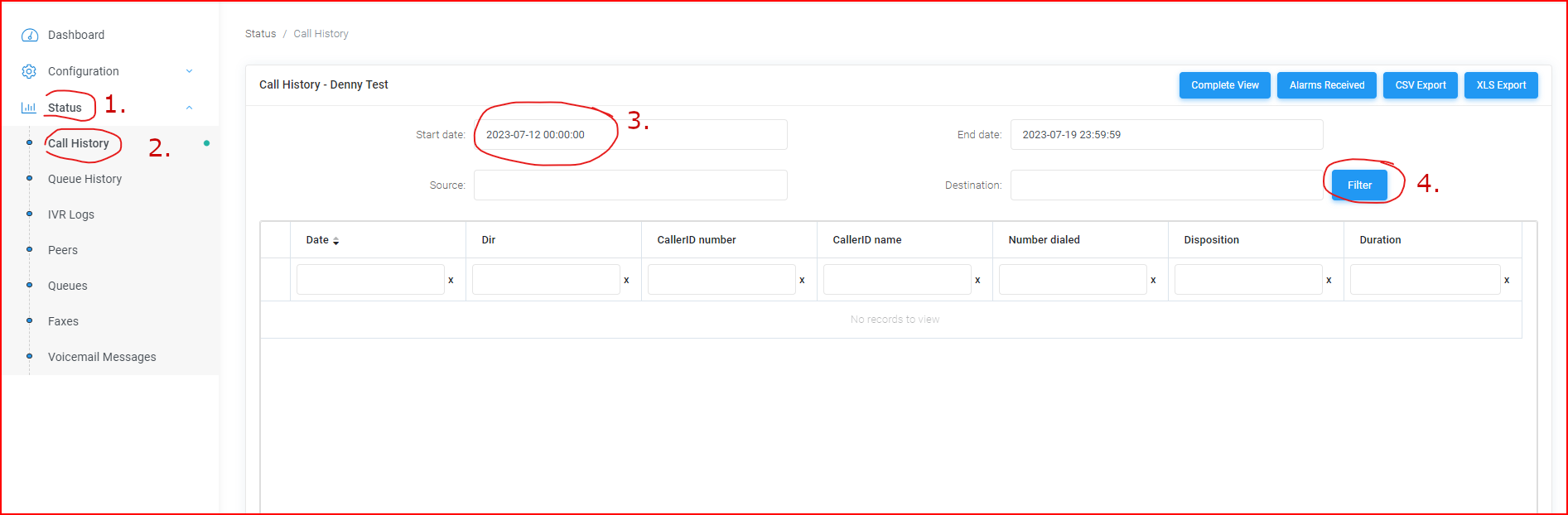
Task: Sort by Number dialed column header
Action: coord(1045,240)
